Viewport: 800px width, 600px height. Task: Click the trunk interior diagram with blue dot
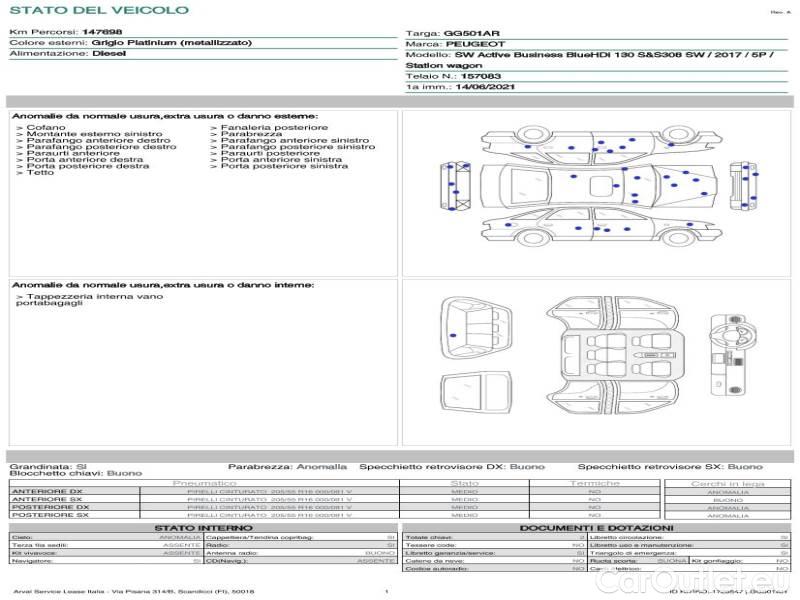(x=477, y=330)
